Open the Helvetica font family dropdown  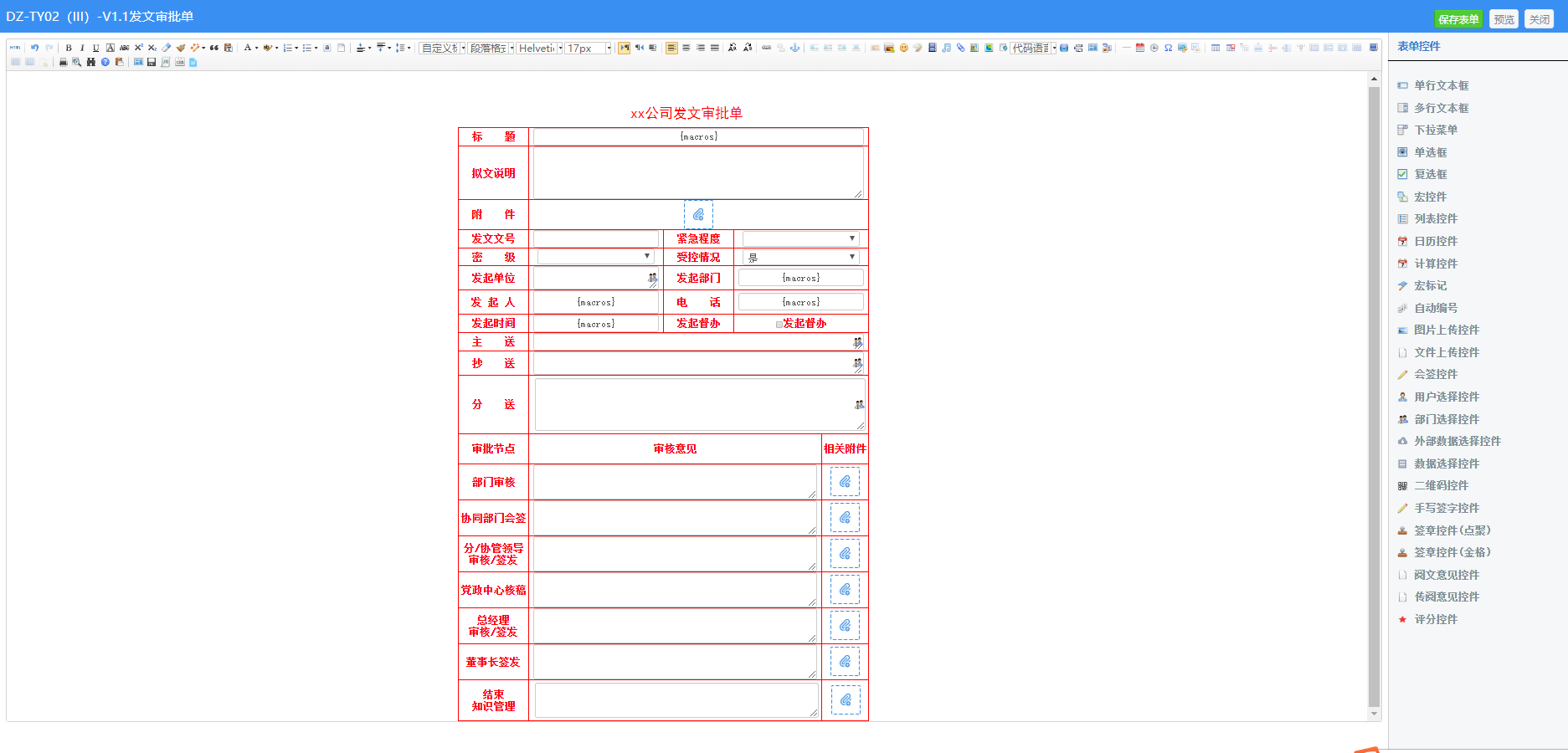point(558,49)
